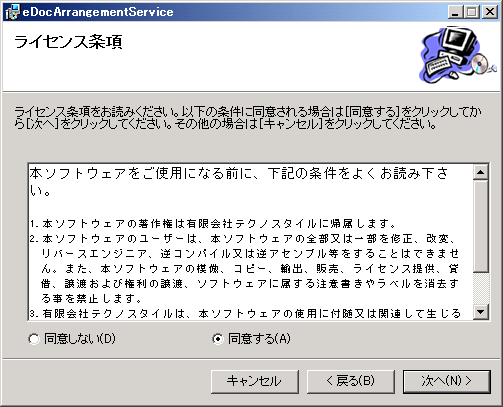The image size is (503, 407).
Task: Click inside the license agreement text box
Action: click(251, 242)
